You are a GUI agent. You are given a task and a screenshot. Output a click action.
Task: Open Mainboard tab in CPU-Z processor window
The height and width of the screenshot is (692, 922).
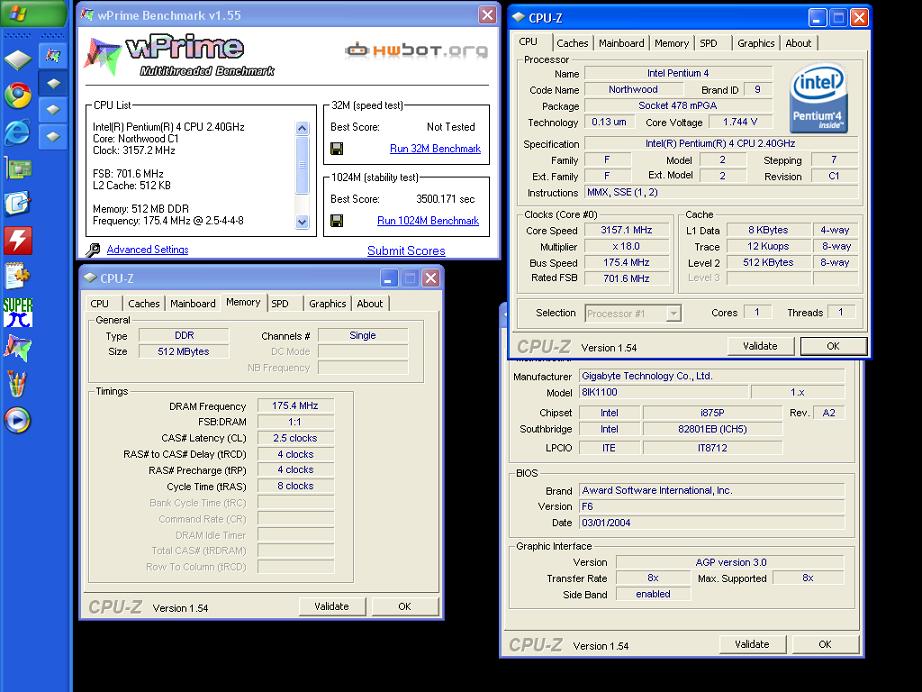pos(622,43)
